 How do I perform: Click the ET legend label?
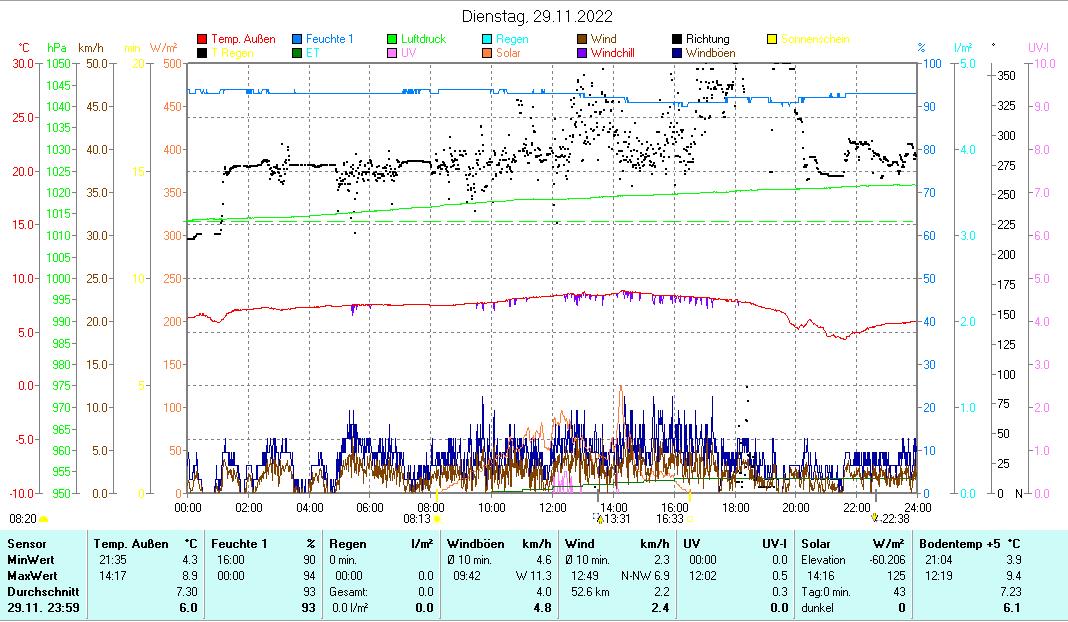tap(313, 53)
